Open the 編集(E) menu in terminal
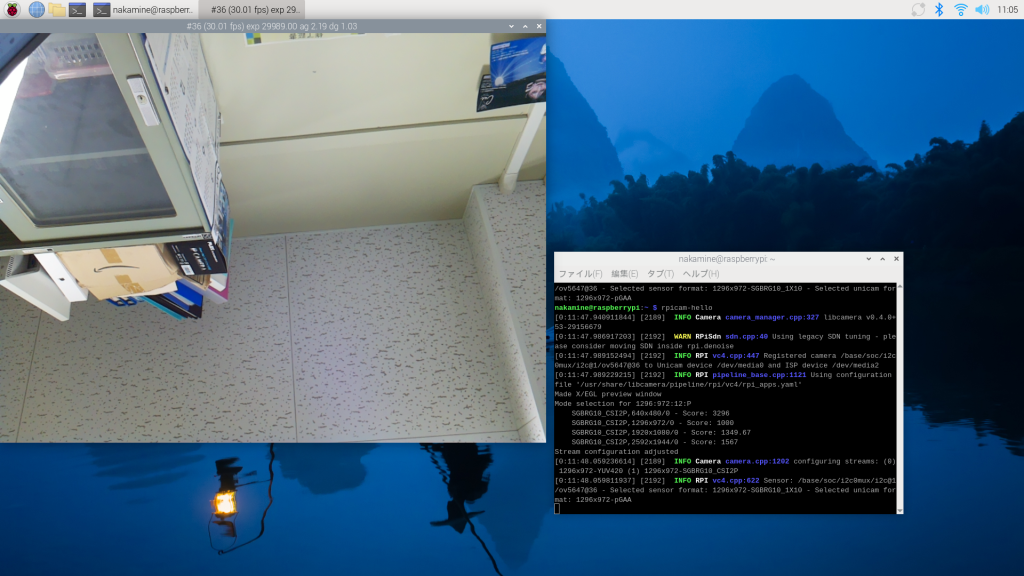1024x576 pixels. (x=624, y=273)
